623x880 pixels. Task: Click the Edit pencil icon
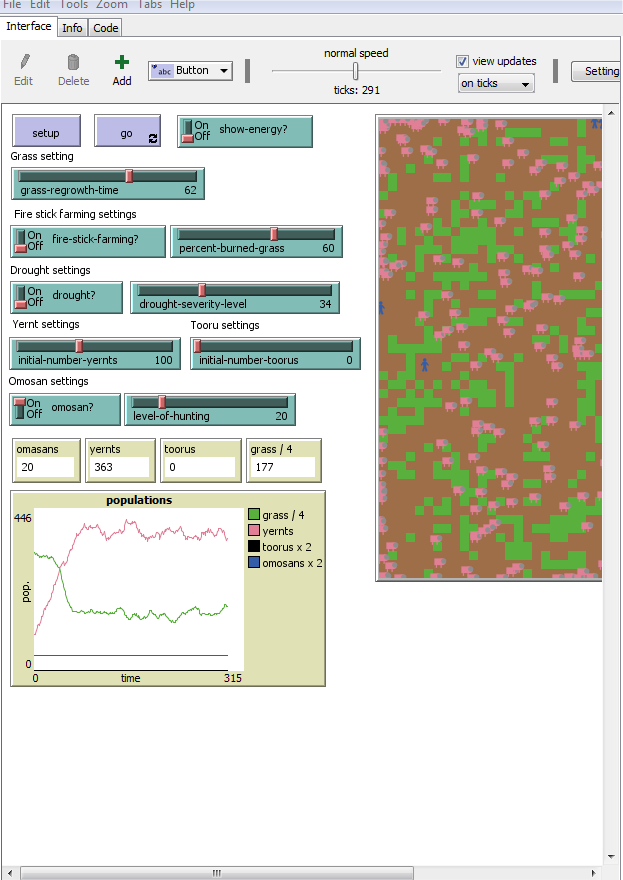tap(25, 62)
